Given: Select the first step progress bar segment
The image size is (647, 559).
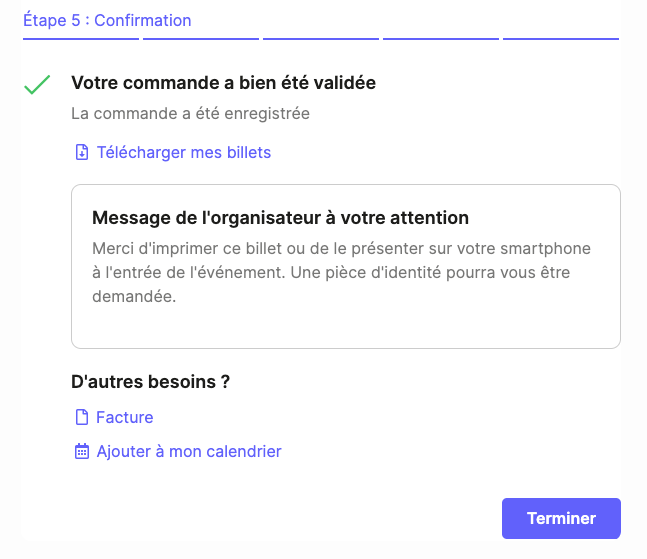Looking at the screenshot, I should pos(81,39).
